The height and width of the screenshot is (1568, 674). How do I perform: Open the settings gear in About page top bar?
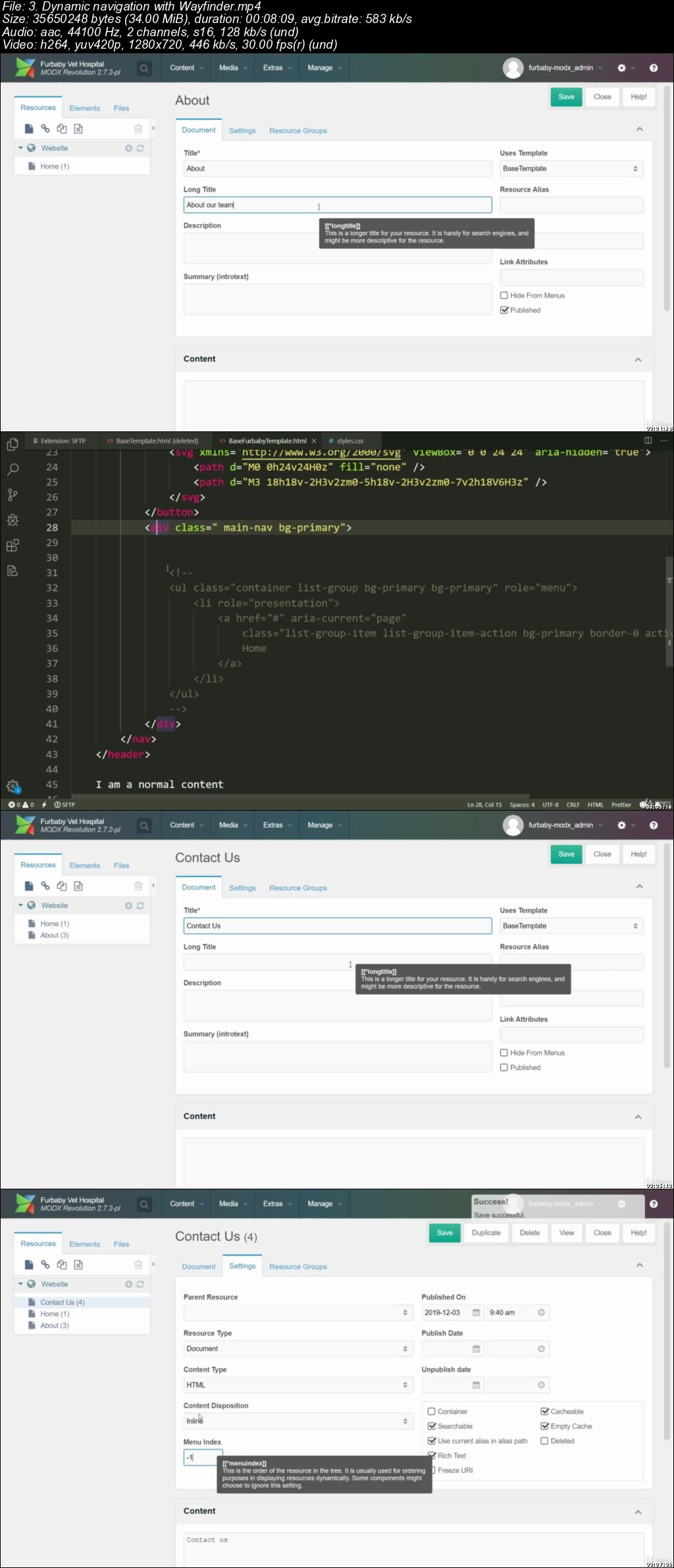(621, 68)
